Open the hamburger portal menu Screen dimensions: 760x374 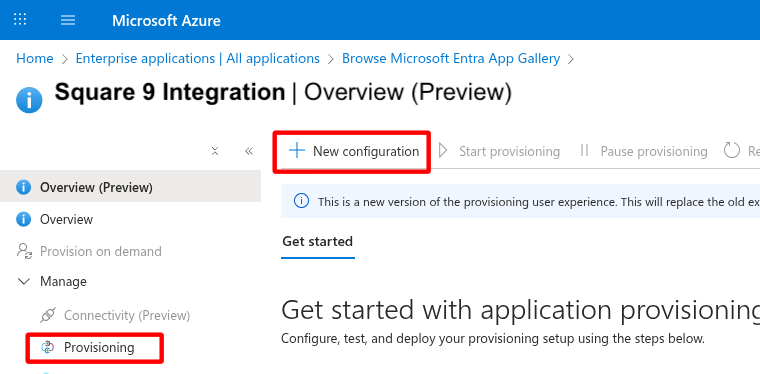pyautogui.click(x=68, y=20)
